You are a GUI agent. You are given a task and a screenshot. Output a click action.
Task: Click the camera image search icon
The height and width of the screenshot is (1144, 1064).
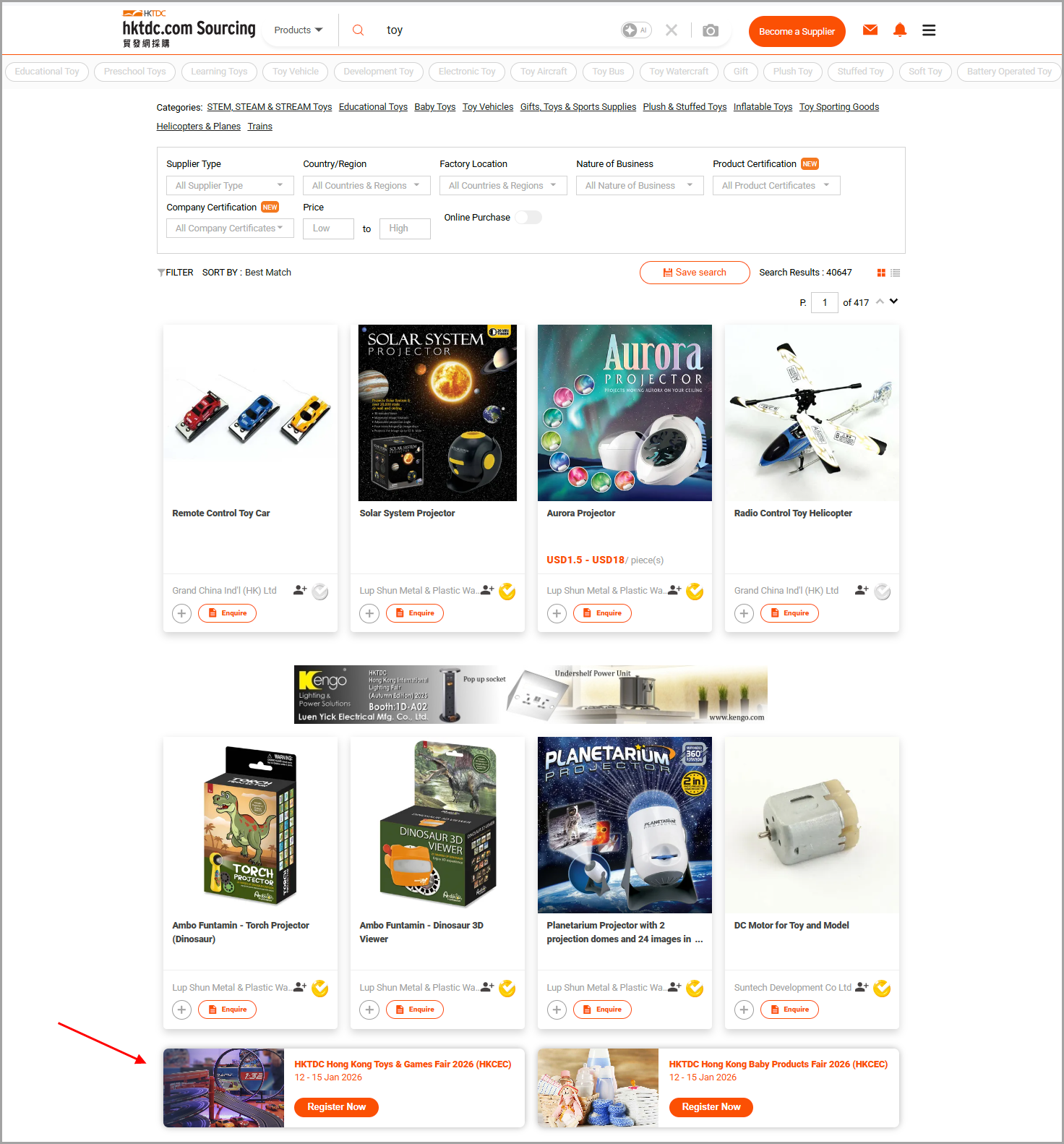tap(711, 30)
